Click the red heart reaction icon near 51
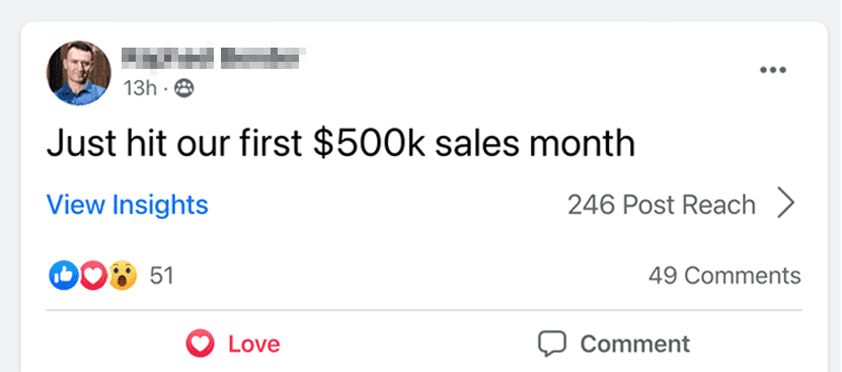This screenshot has width=842, height=372. tap(93, 275)
